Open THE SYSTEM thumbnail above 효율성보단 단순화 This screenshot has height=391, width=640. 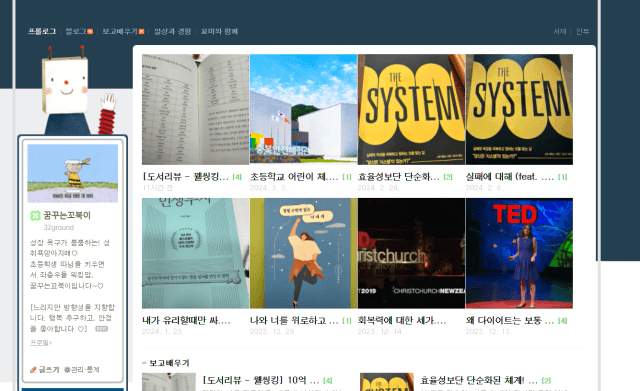point(411,109)
